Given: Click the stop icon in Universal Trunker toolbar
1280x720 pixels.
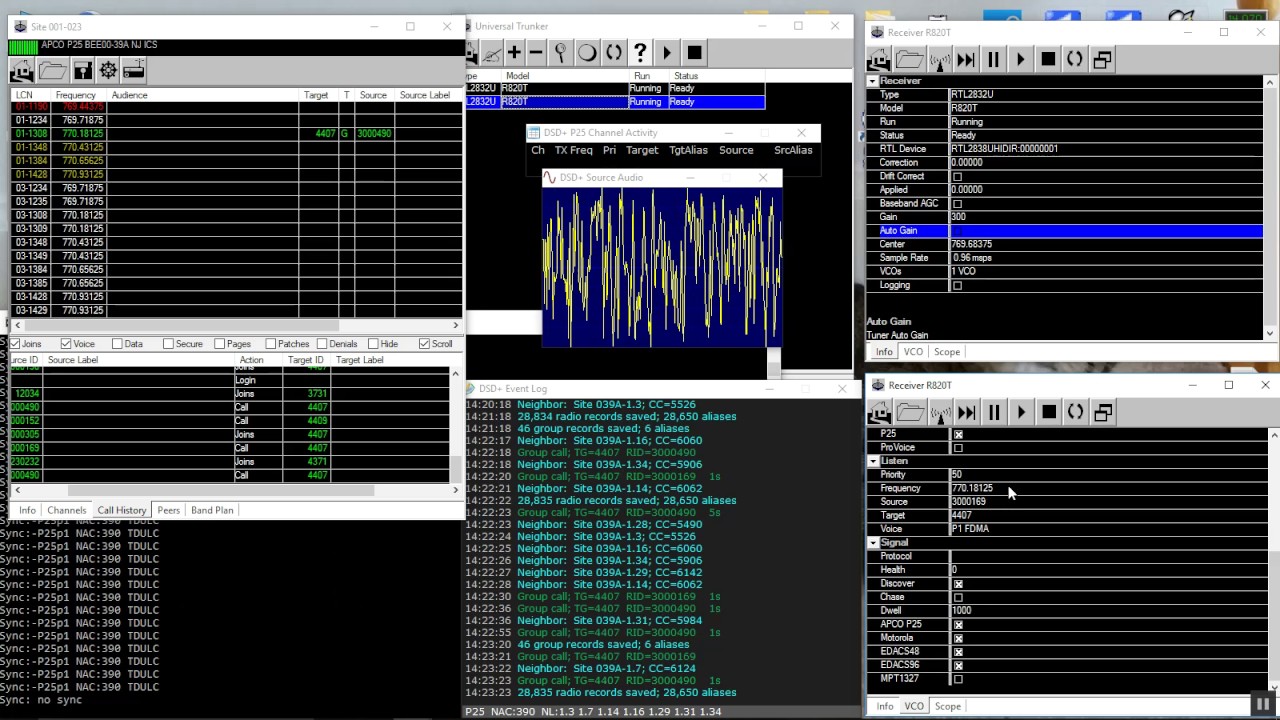Looking at the screenshot, I should tap(695, 53).
